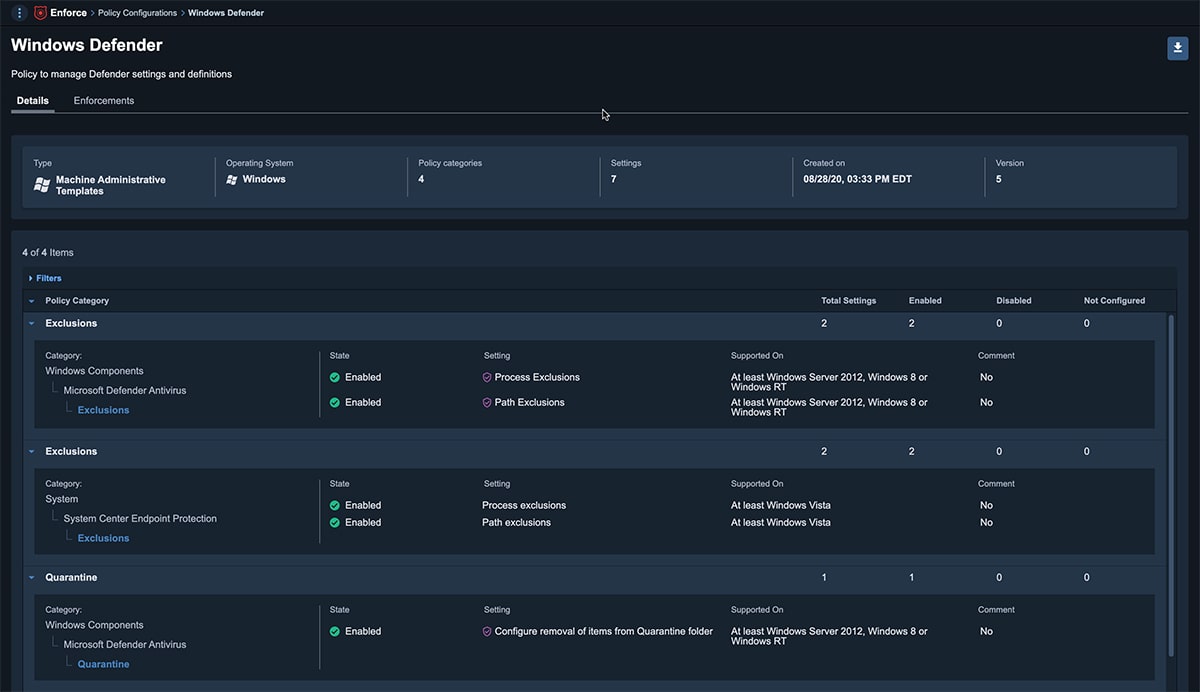The image size is (1200, 692).
Task: Click the Windows logo beside Machine Administrative Templates
Action: click(x=42, y=185)
